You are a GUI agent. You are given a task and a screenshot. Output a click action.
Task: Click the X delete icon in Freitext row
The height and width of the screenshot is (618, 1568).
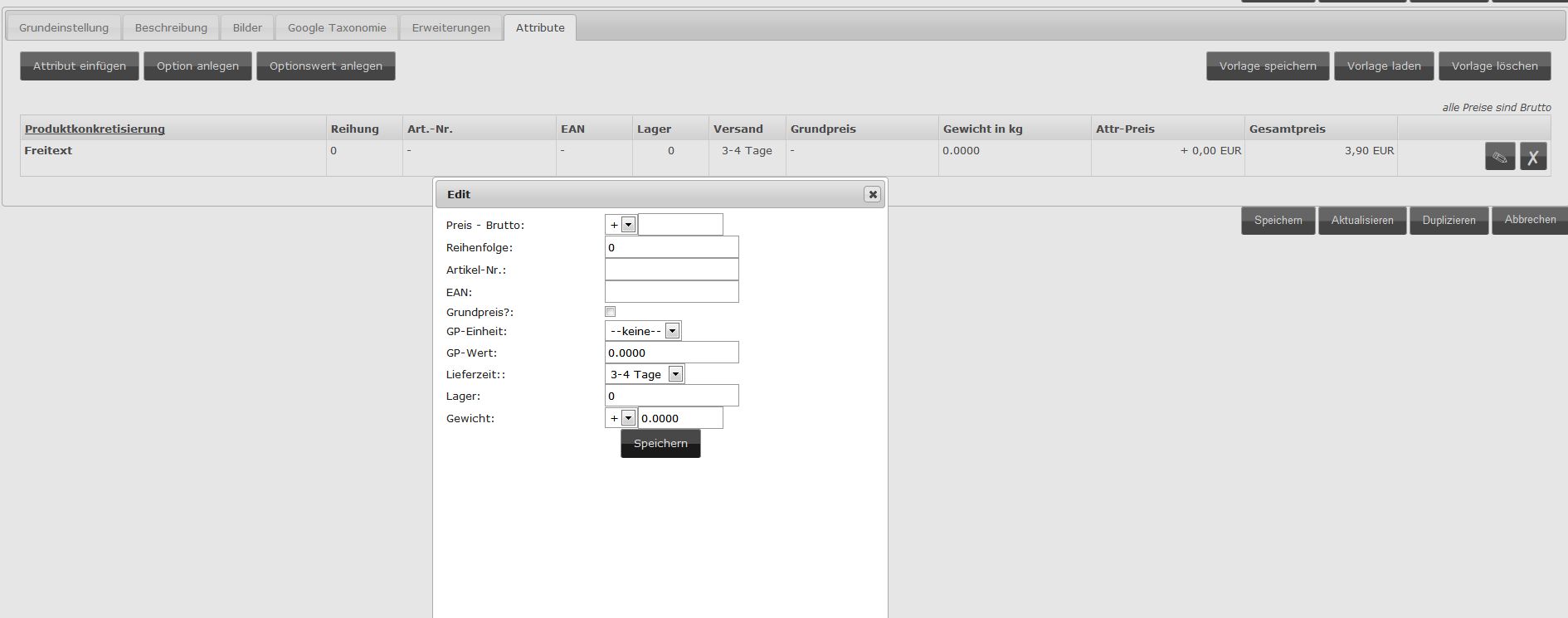coord(1533,157)
